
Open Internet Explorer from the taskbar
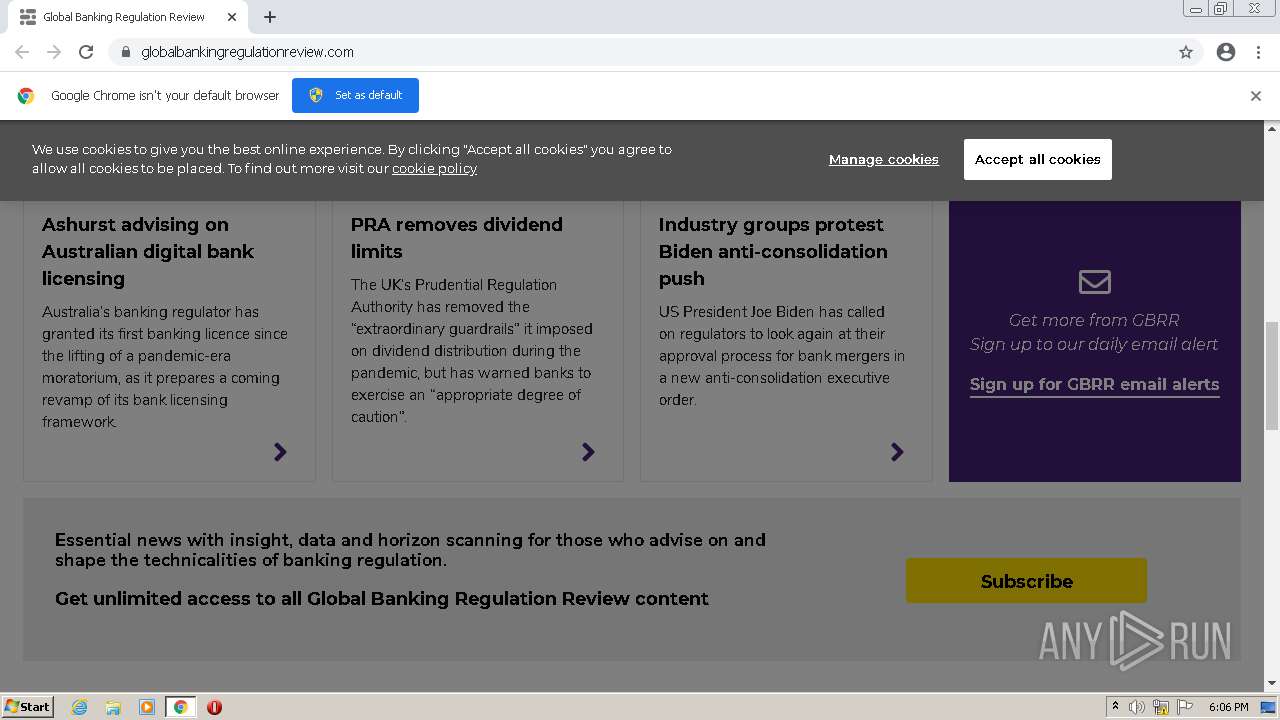pos(79,707)
